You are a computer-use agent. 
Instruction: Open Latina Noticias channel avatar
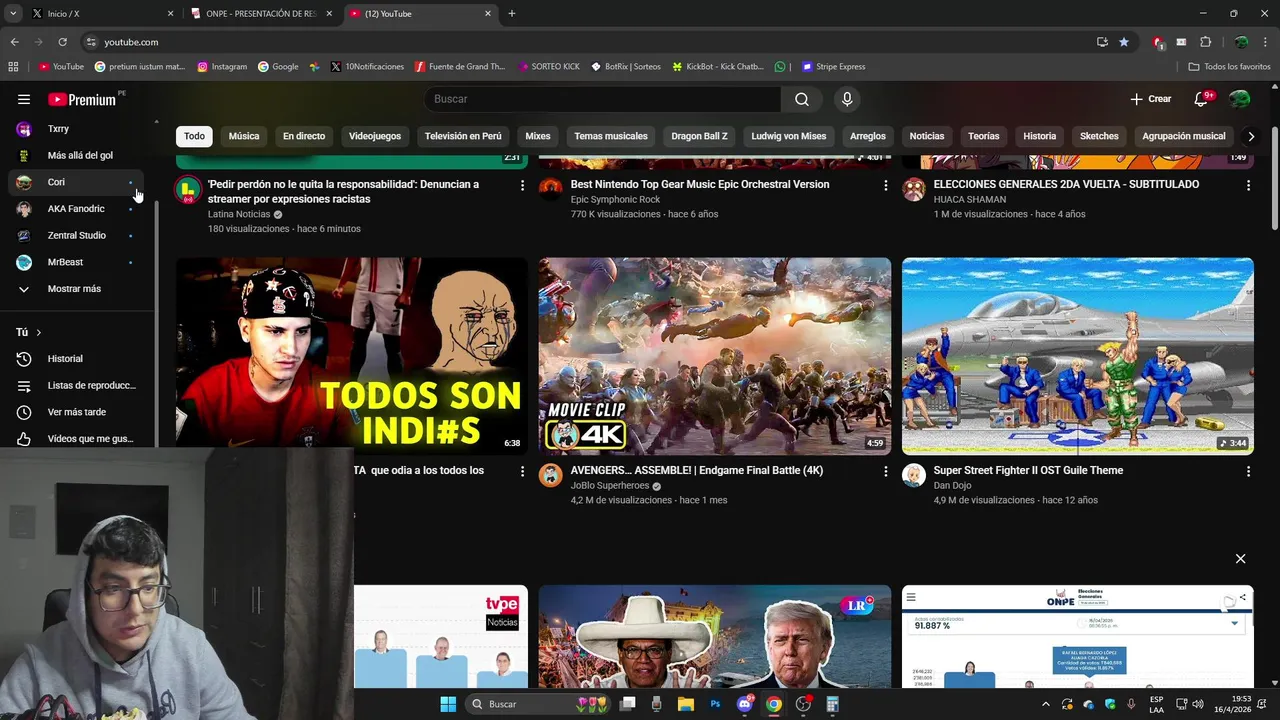point(188,190)
